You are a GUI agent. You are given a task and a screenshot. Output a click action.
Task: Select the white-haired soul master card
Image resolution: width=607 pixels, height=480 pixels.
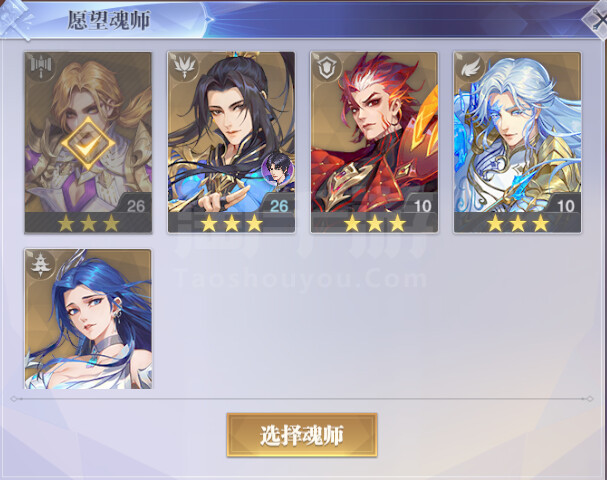(x=518, y=143)
